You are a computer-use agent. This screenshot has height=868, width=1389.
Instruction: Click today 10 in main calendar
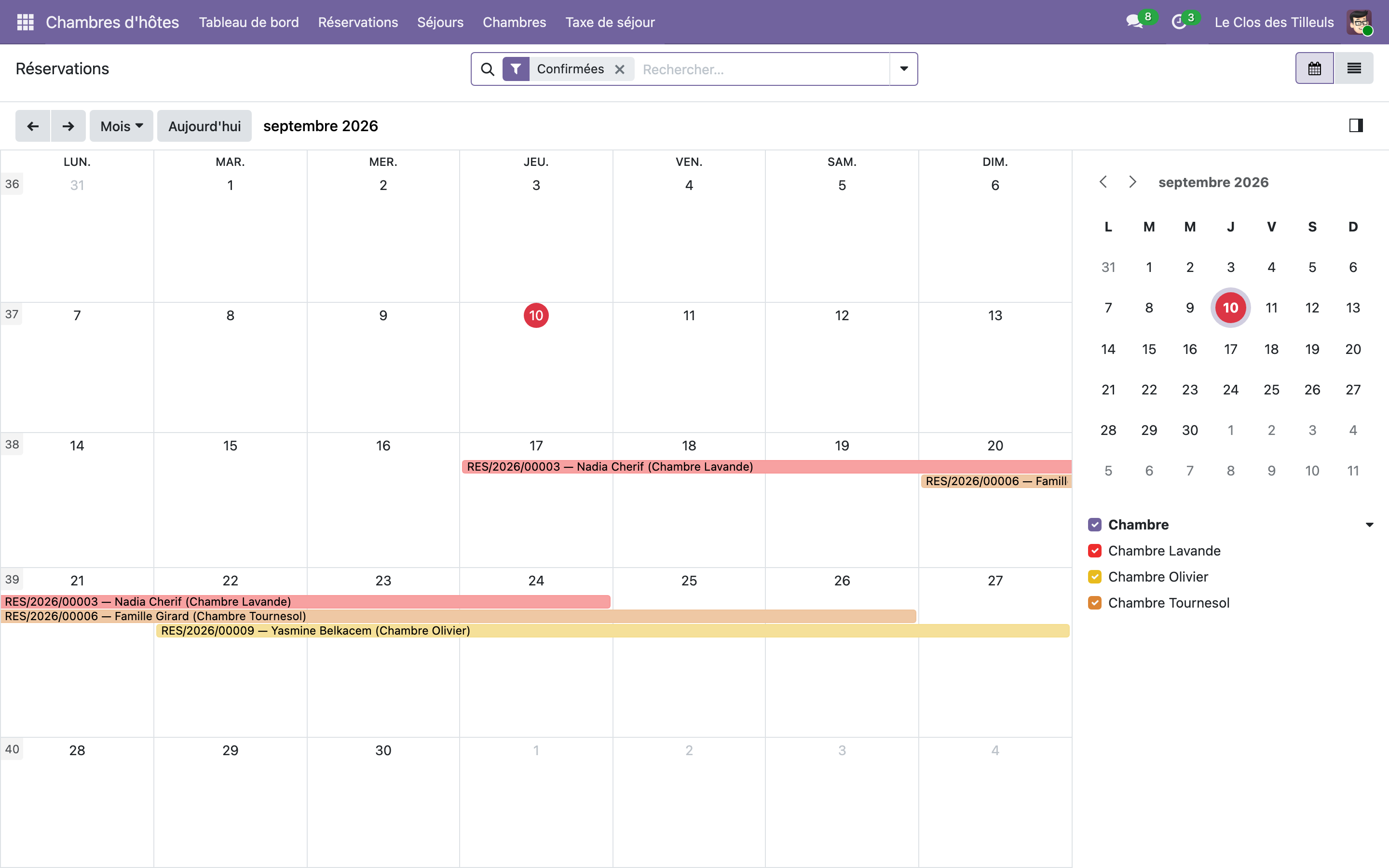coord(536,315)
